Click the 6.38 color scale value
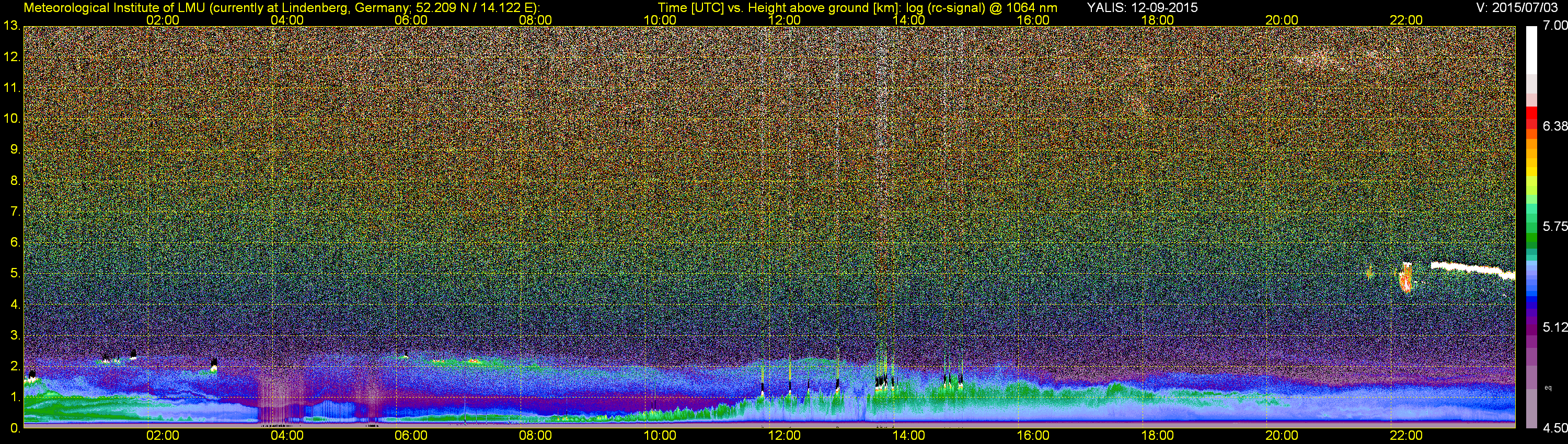 click(1555, 126)
